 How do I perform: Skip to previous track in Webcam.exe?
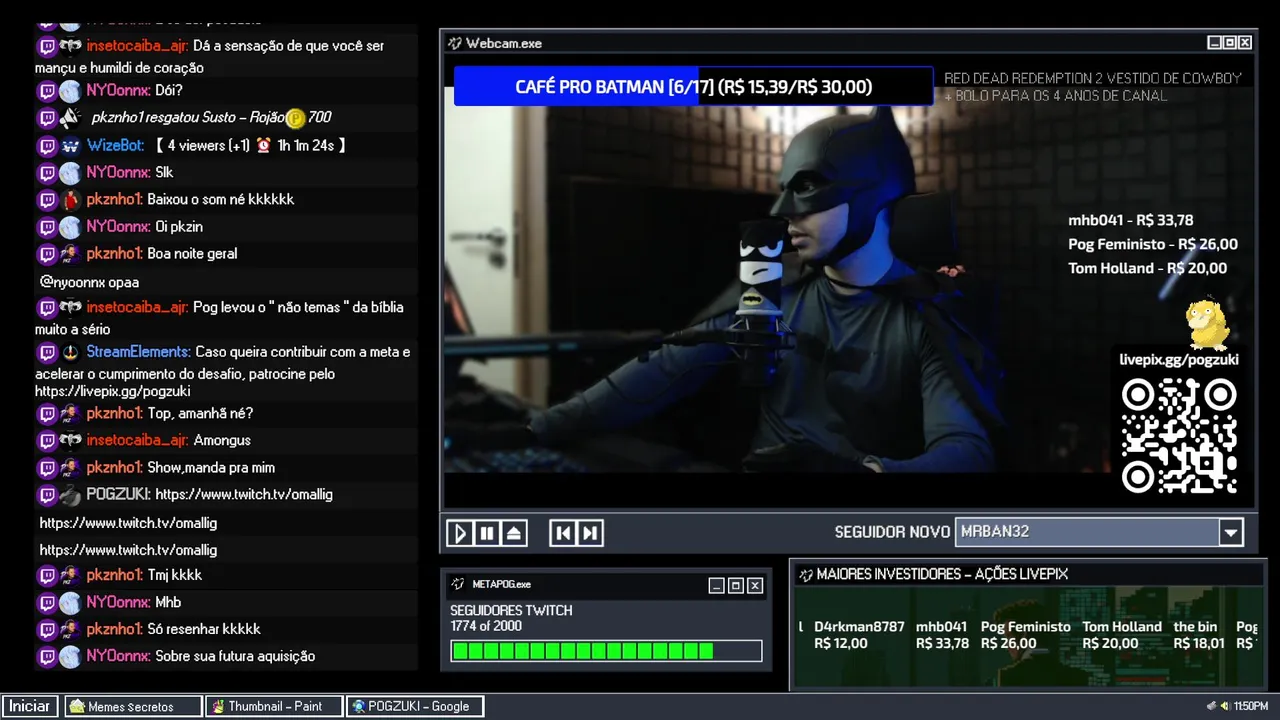[x=563, y=533]
